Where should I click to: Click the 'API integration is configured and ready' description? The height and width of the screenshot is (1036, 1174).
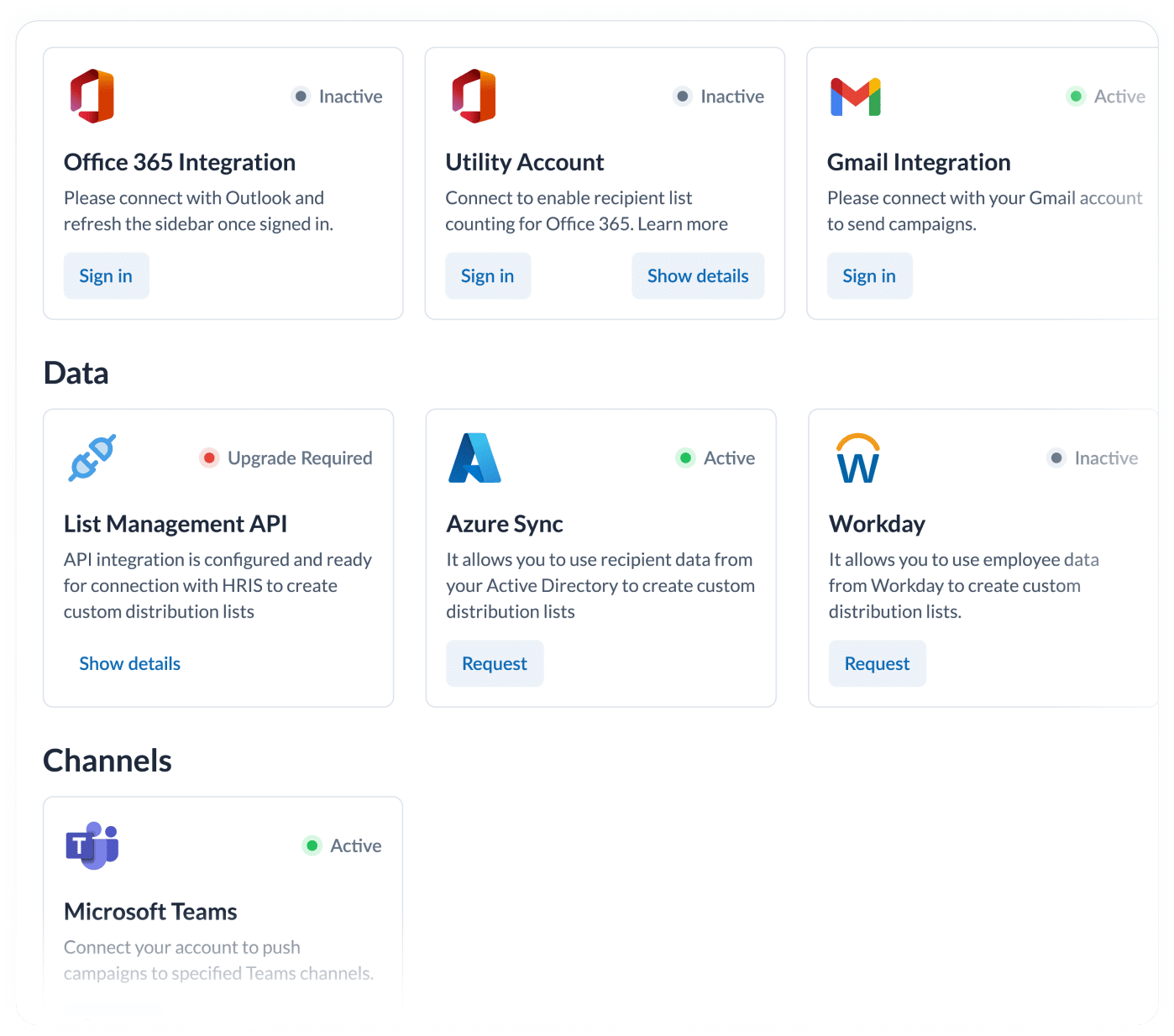[218, 586]
